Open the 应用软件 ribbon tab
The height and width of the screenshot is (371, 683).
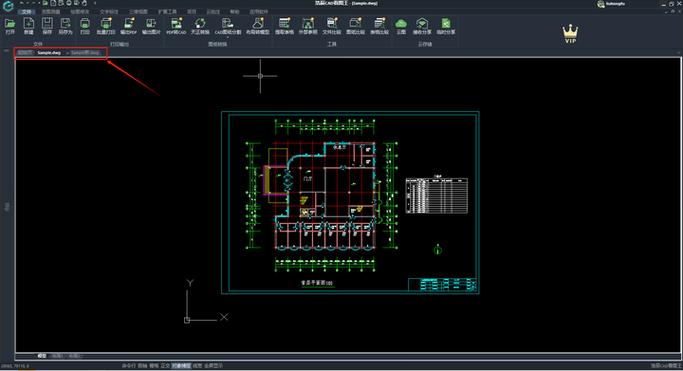(259, 12)
